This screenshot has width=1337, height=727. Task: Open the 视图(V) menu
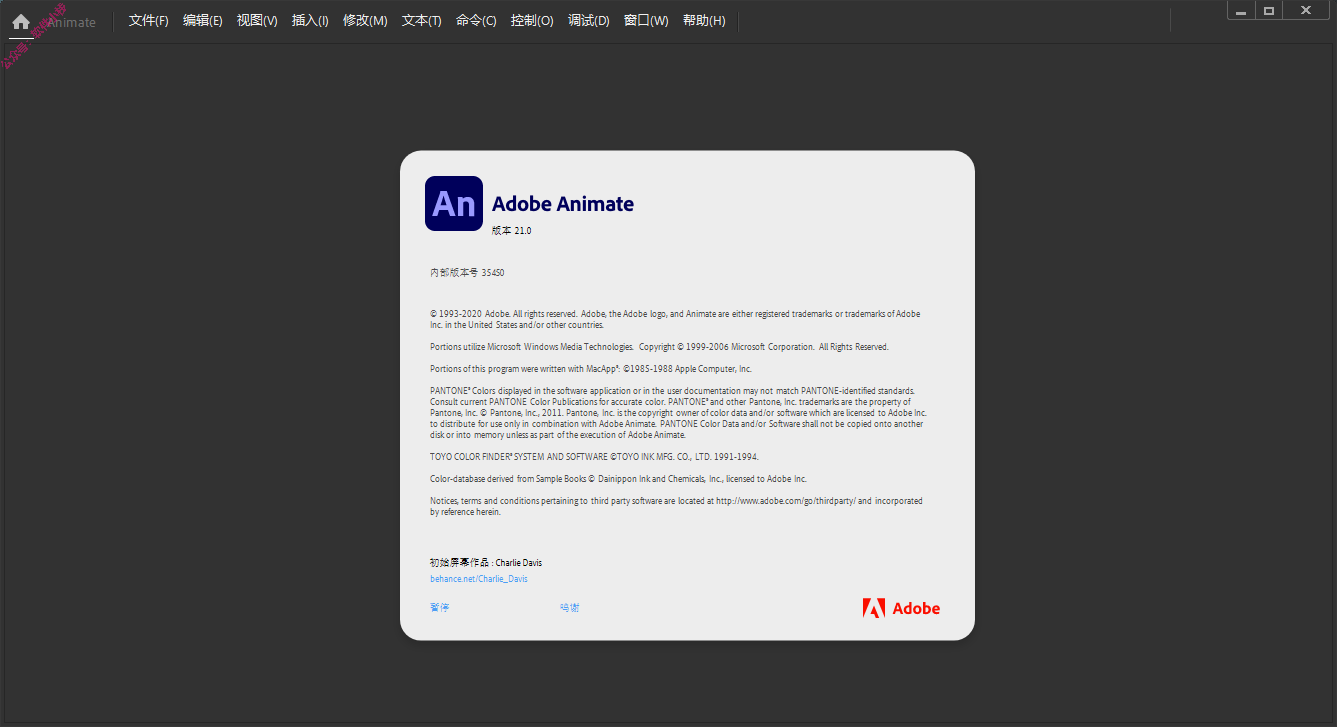coord(257,21)
